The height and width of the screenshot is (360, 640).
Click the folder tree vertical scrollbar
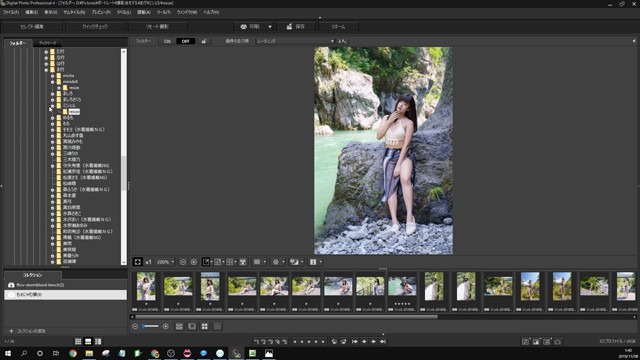[x=124, y=173]
